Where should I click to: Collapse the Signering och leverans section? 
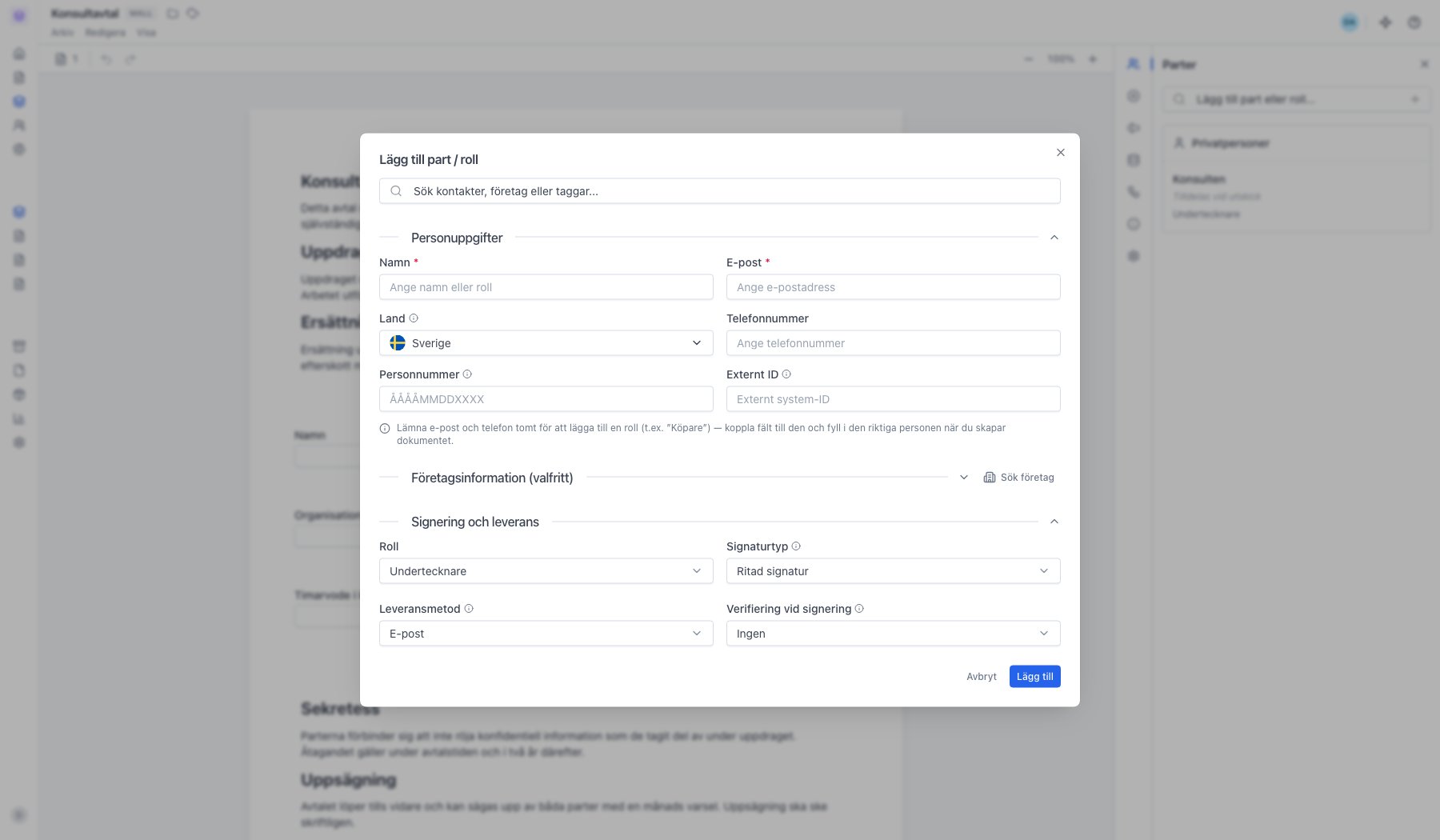pyautogui.click(x=1054, y=522)
